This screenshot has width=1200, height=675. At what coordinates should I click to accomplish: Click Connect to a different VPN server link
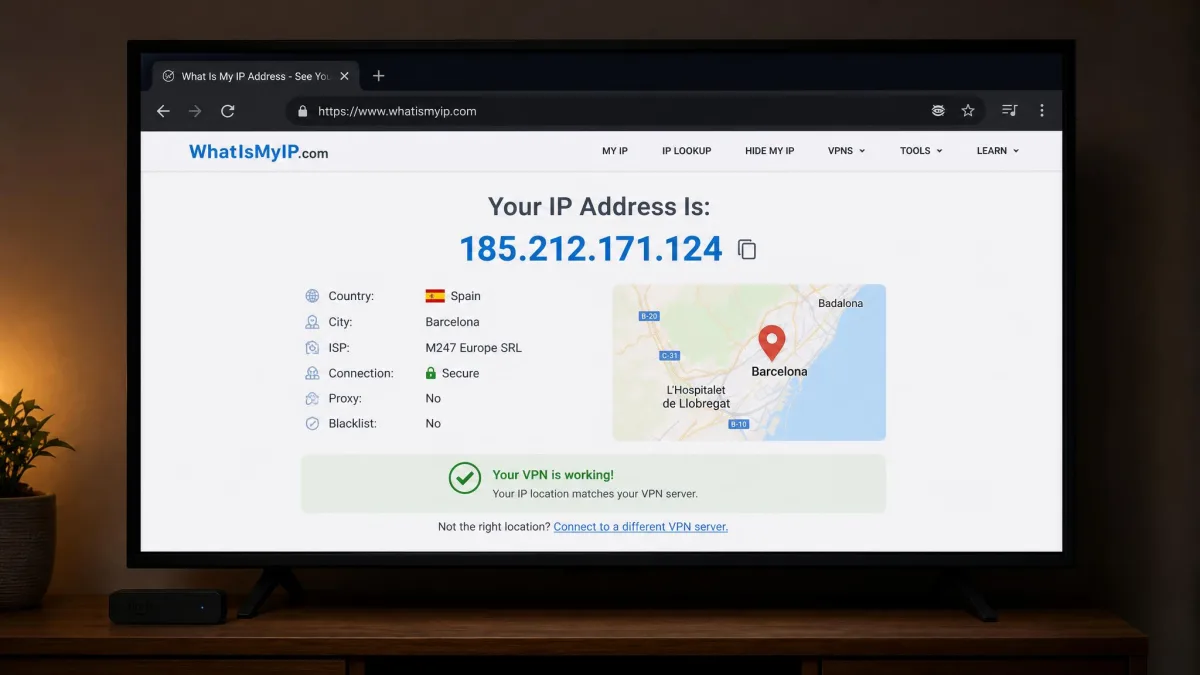(x=641, y=527)
